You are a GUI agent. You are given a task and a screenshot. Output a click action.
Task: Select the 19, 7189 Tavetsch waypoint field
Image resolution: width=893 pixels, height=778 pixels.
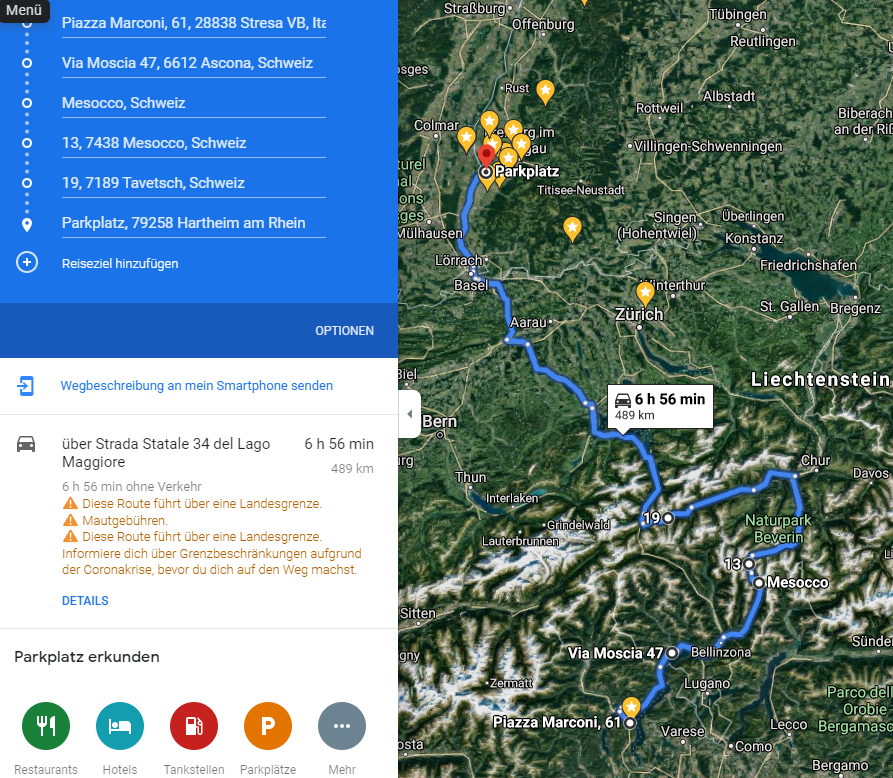click(194, 183)
